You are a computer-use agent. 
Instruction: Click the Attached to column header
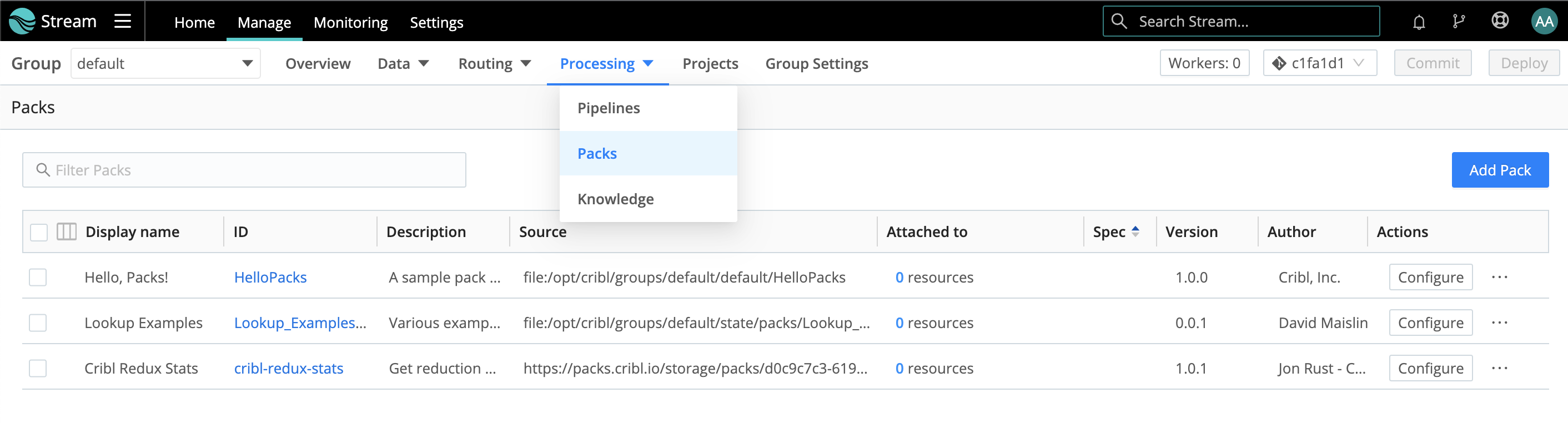click(x=927, y=232)
